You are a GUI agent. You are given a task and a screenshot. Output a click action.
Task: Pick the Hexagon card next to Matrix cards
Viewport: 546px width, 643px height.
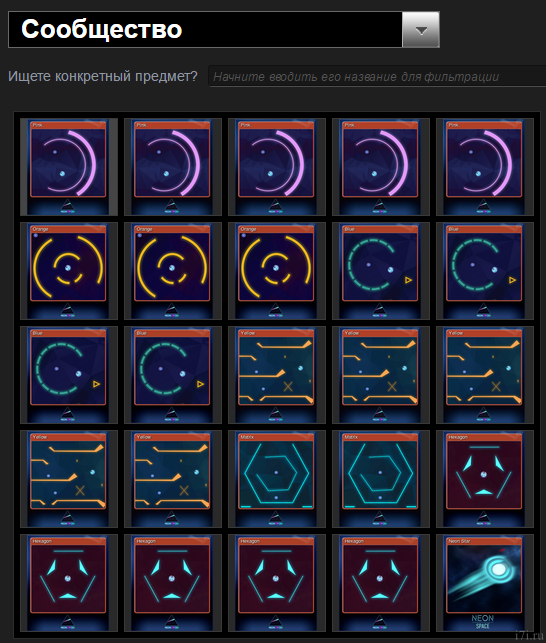tap(485, 479)
